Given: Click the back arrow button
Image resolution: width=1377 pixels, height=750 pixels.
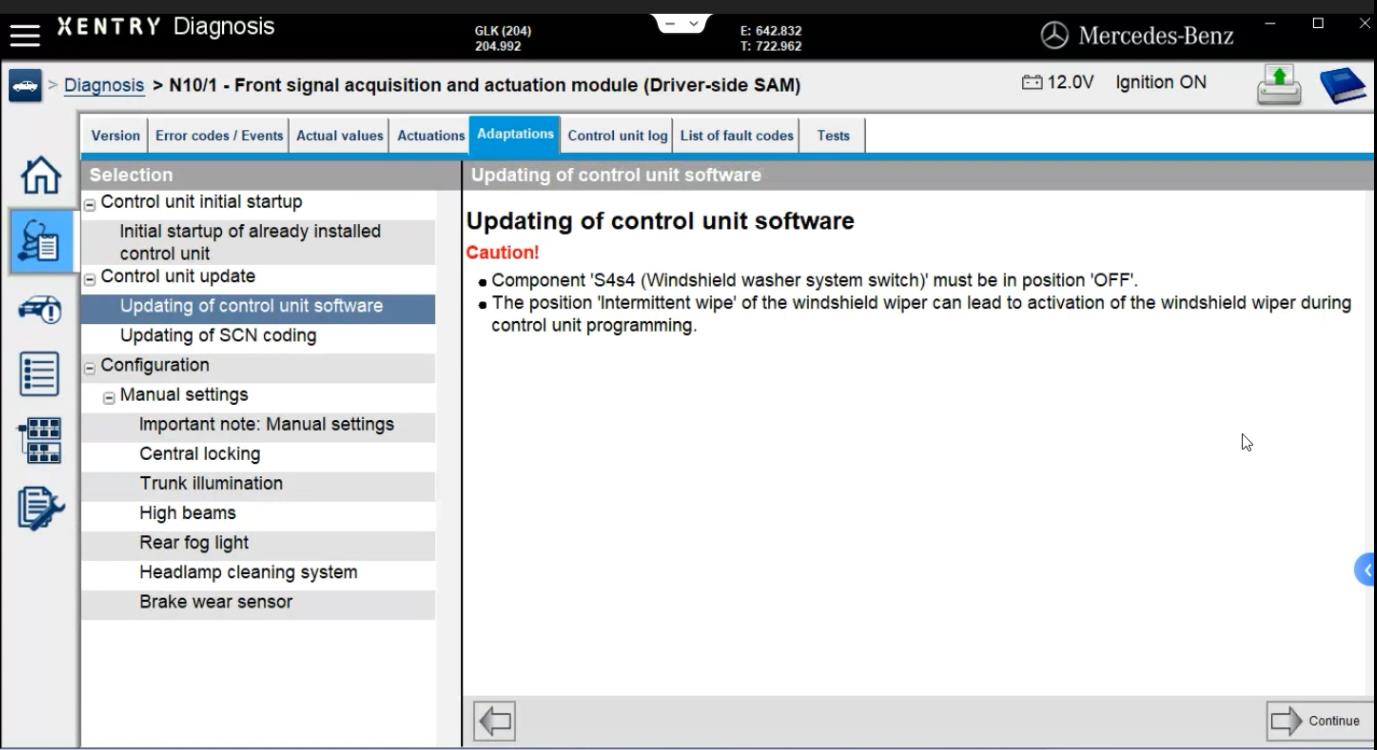Looking at the screenshot, I should click(495, 720).
